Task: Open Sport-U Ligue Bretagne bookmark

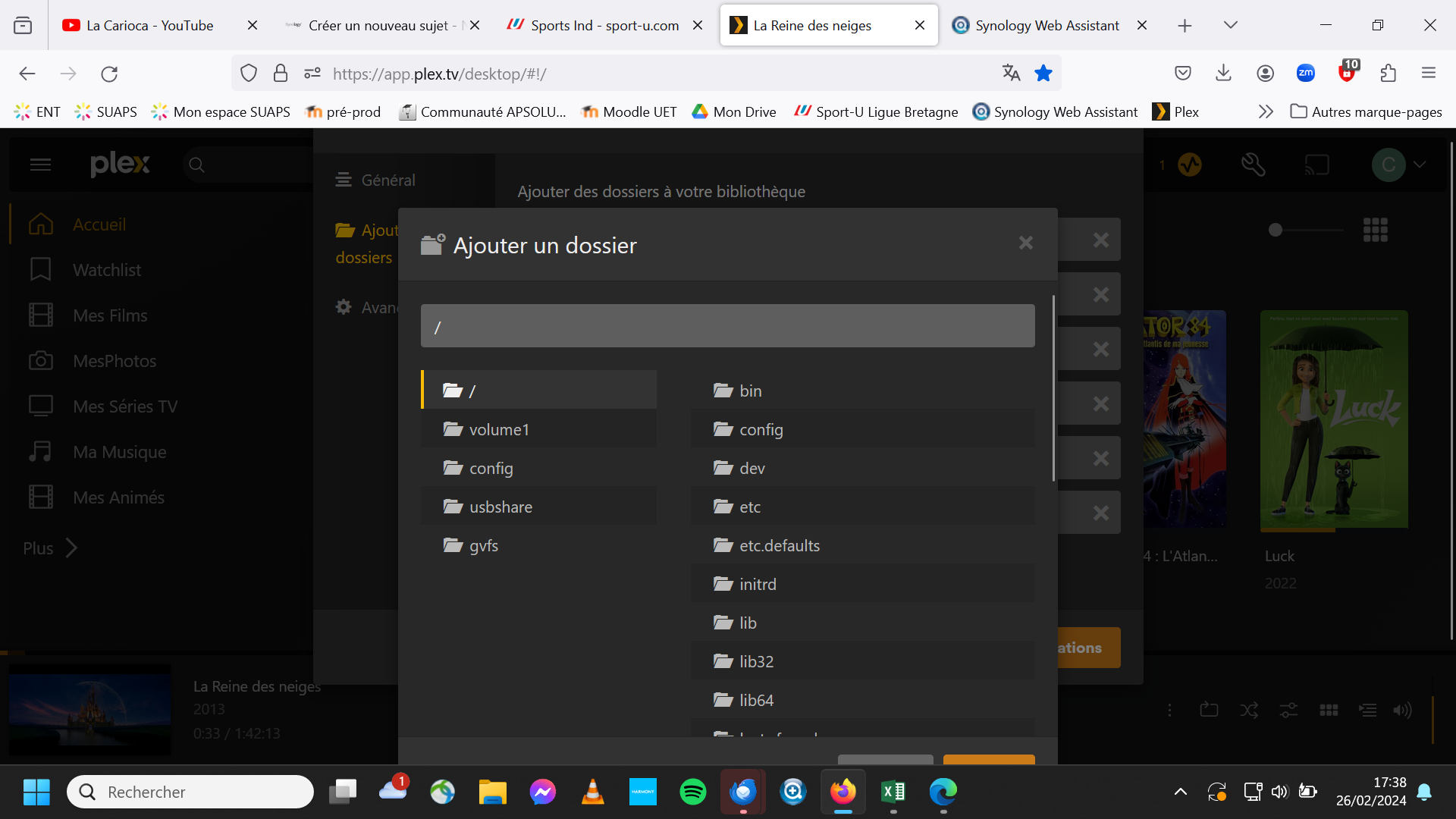Action: [876, 112]
